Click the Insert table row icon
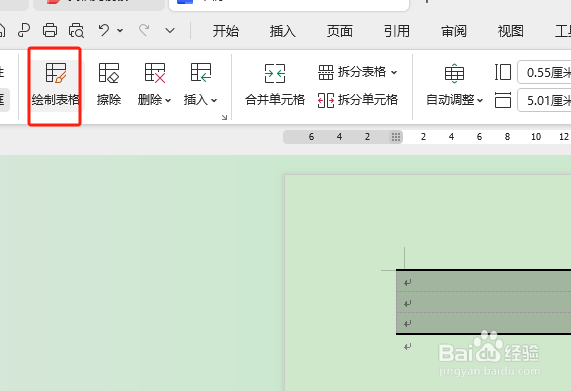This screenshot has height=391, width=571. point(201,72)
